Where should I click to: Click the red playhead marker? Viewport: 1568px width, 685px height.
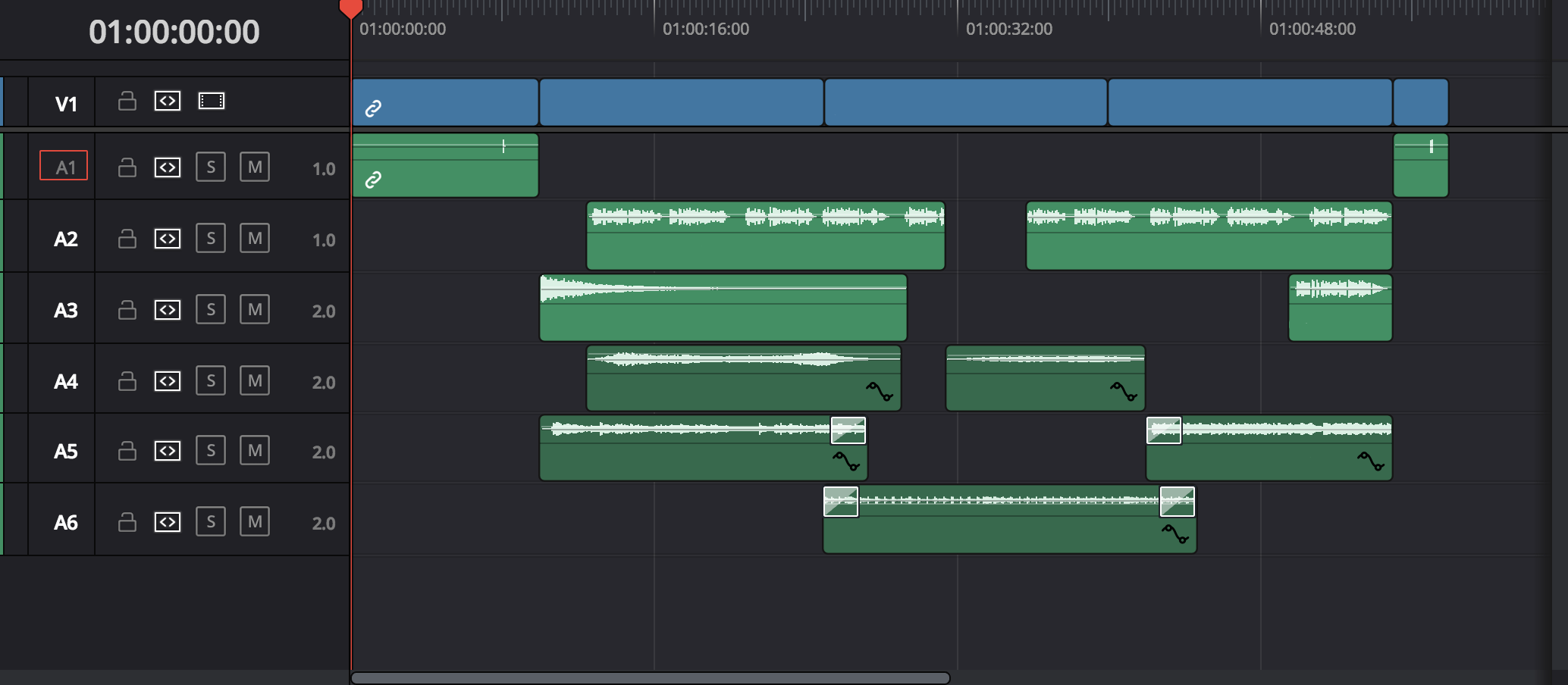(x=350, y=9)
